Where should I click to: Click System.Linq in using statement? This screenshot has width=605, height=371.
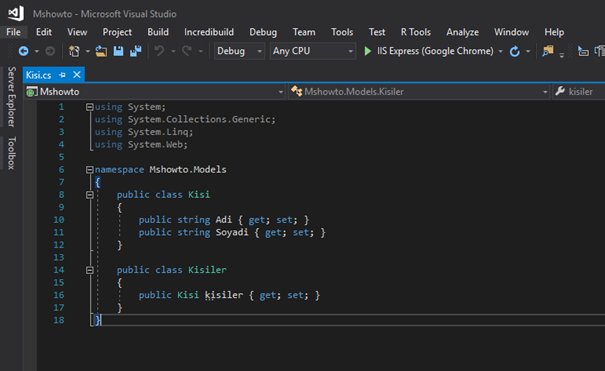[158, 132]
